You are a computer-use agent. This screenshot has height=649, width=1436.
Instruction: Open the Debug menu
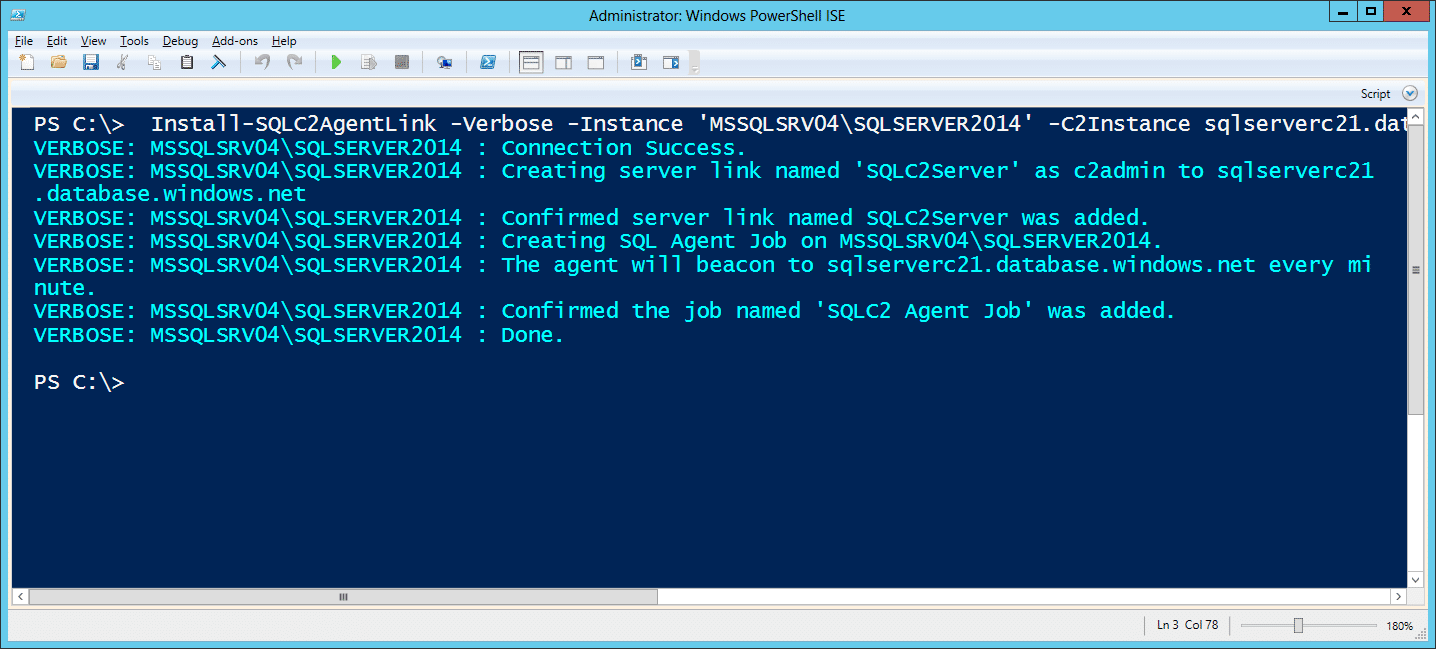pyautogui.click(x=180, y=41)
